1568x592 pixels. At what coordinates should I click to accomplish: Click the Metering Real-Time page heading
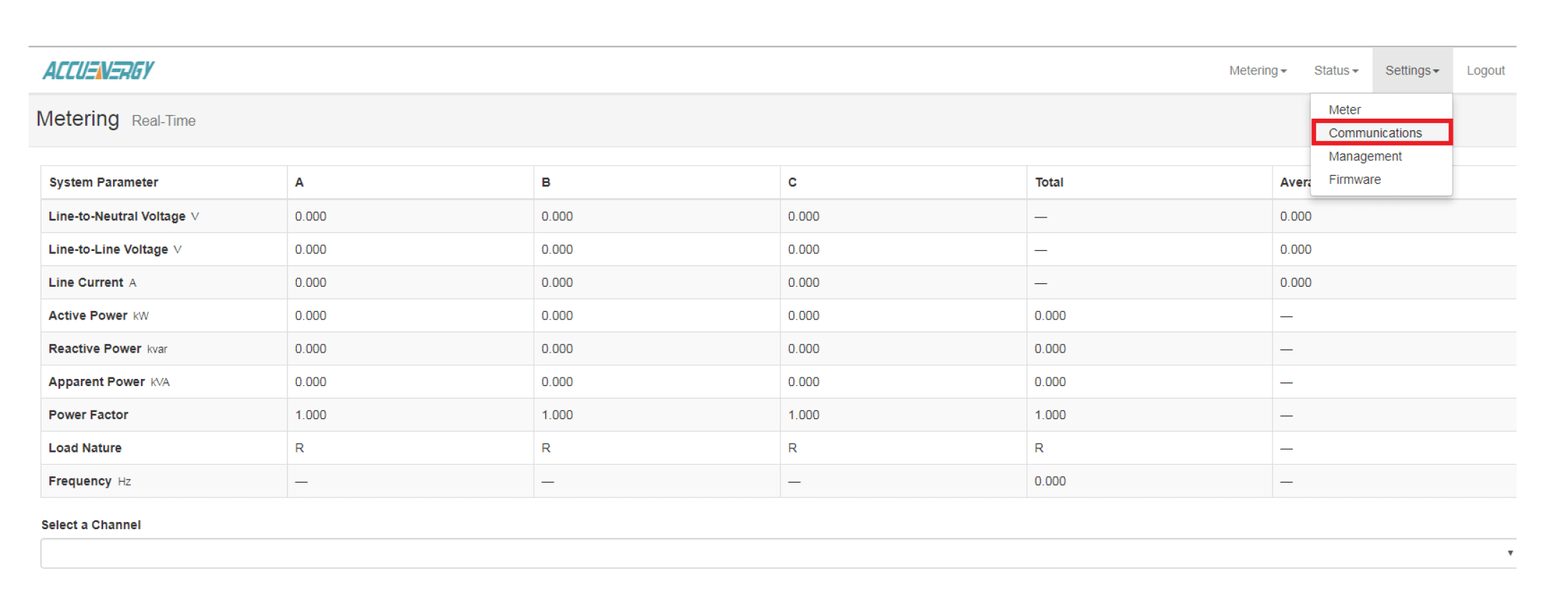point(115,119)
